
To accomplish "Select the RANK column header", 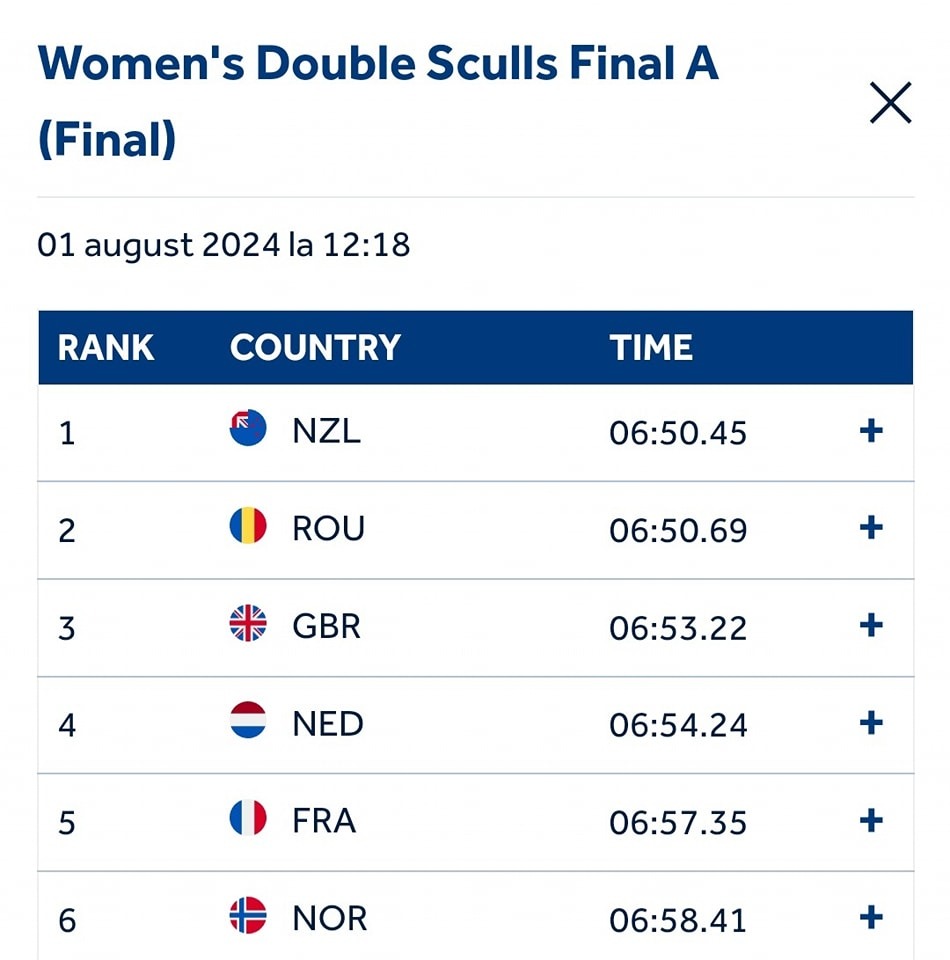I will click(105, 348).
